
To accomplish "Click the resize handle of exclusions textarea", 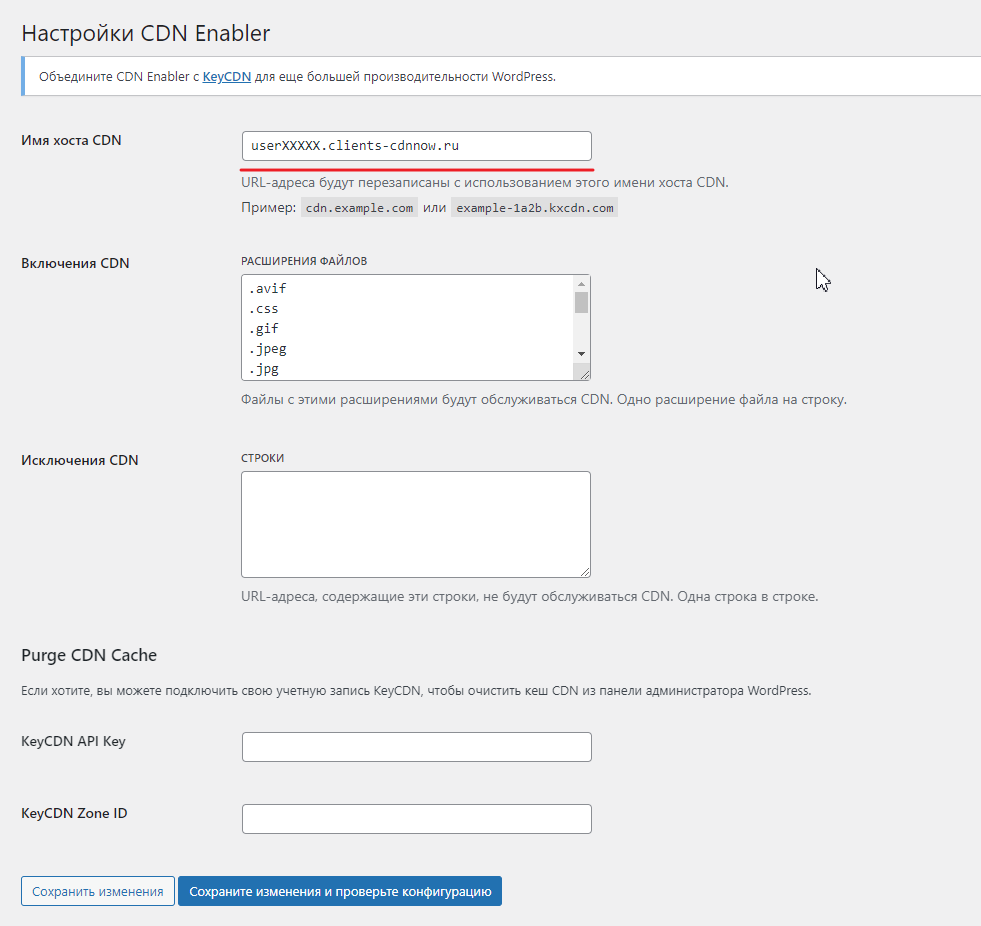I will (x=583, y=570).
